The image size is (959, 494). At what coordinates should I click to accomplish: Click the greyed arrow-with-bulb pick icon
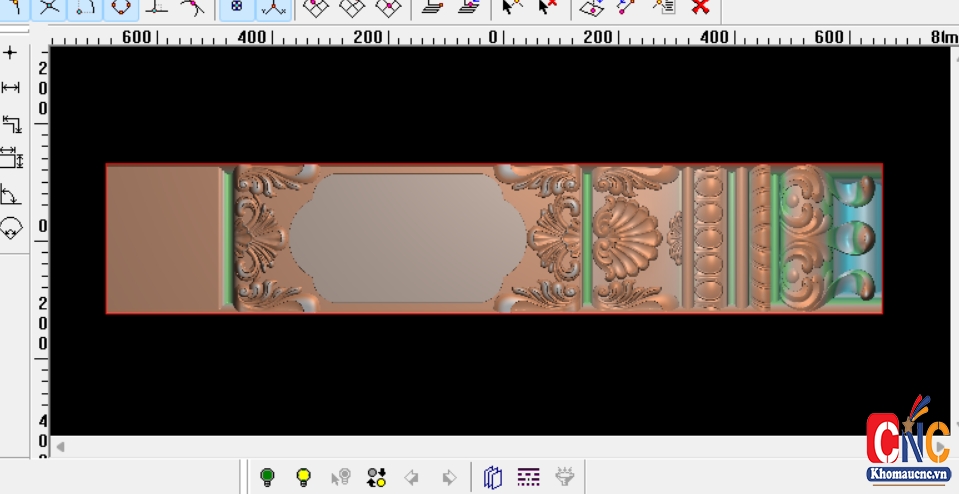coord(340,477)
